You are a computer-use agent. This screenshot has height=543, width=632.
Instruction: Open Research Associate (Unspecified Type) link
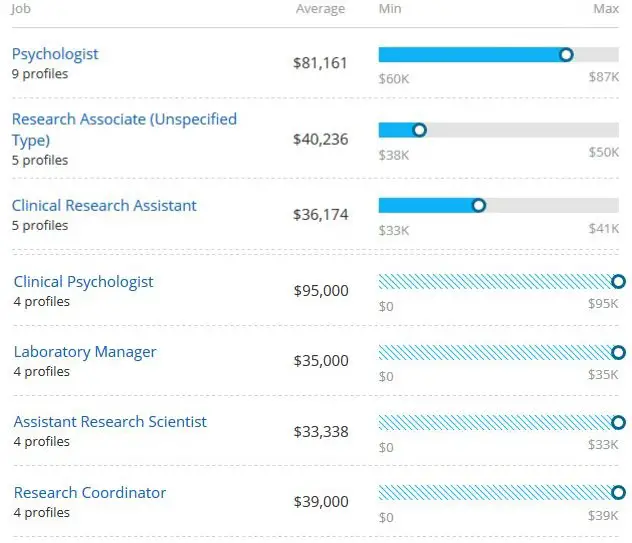tap(124, 119)
